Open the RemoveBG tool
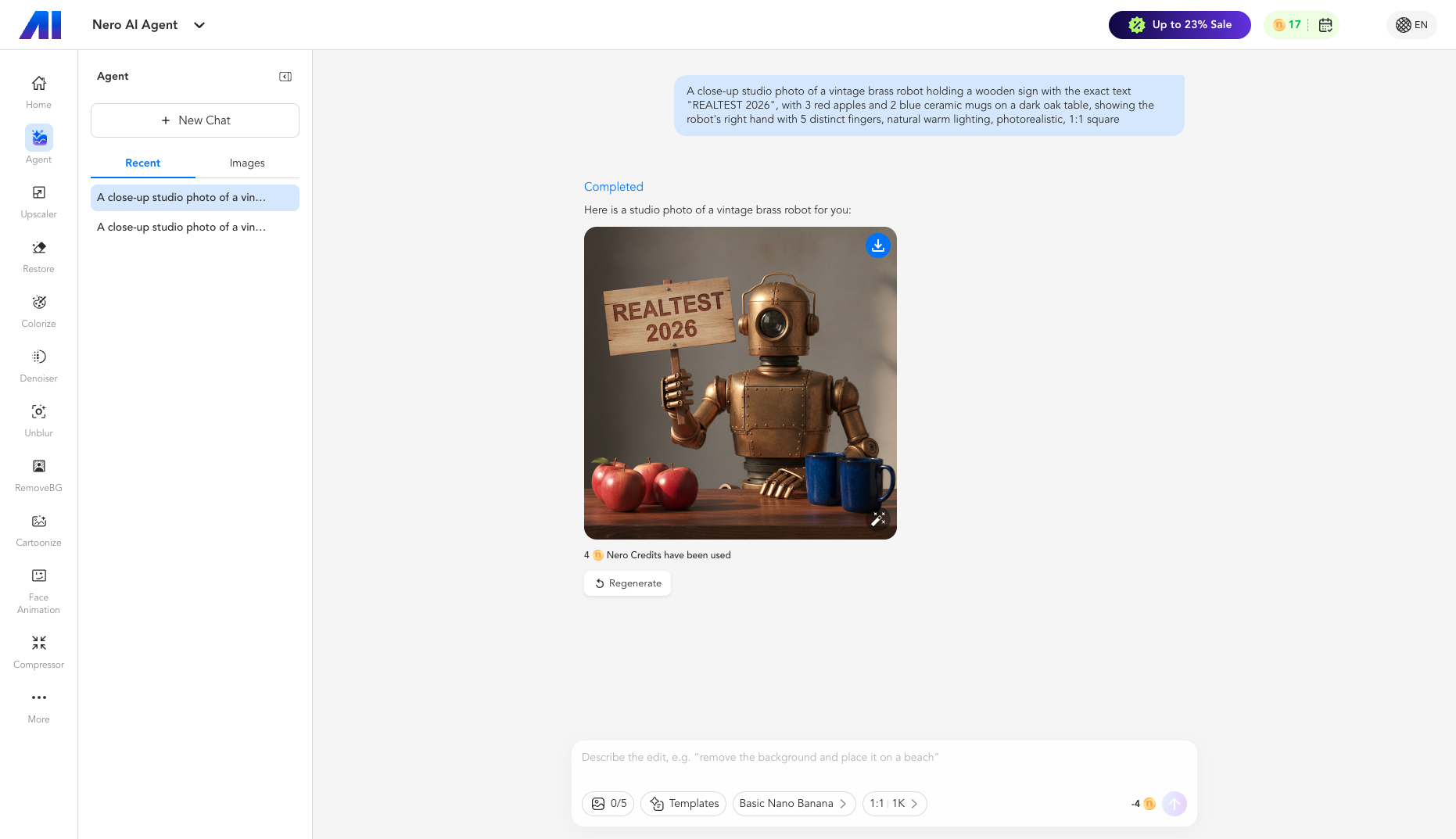Screen dimensions: 1456x839 point(38,475)
